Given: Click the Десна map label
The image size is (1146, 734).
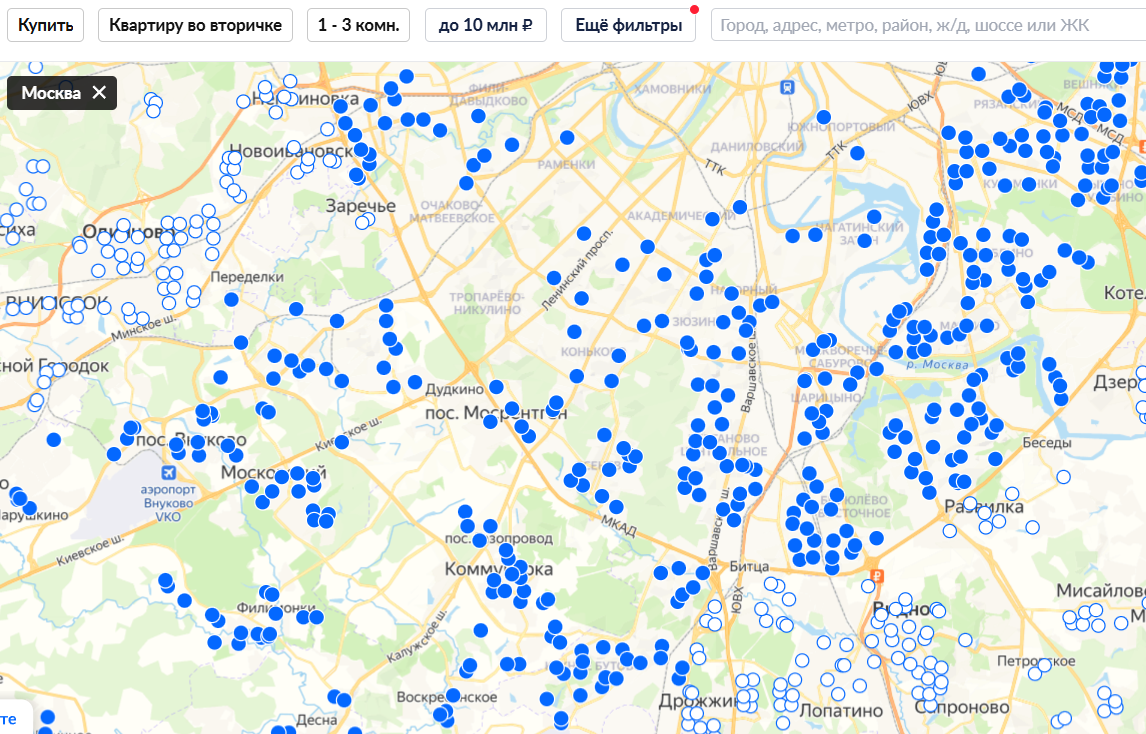Looking at the screenshot, I should [317, 720].
